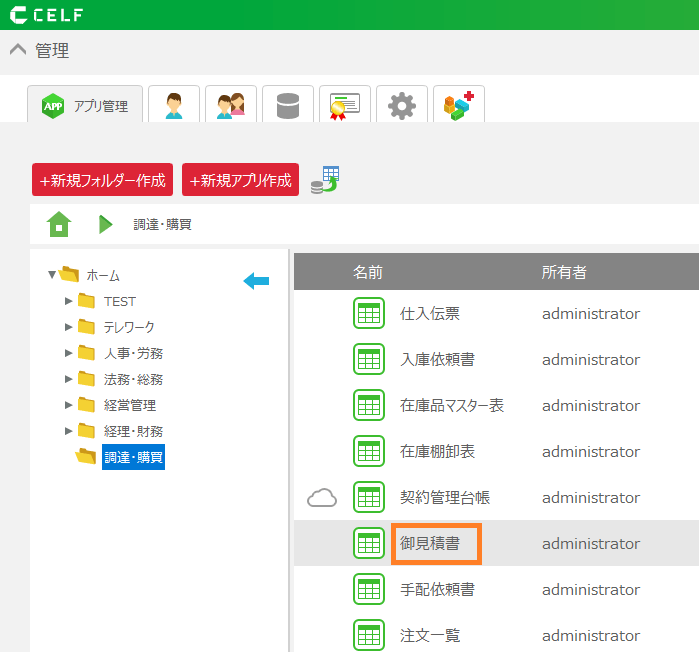This screenshot has height=652, width=699.
Task: Click the cloud icon beside 契約管理台帳
Action: [x=321, y=498]
